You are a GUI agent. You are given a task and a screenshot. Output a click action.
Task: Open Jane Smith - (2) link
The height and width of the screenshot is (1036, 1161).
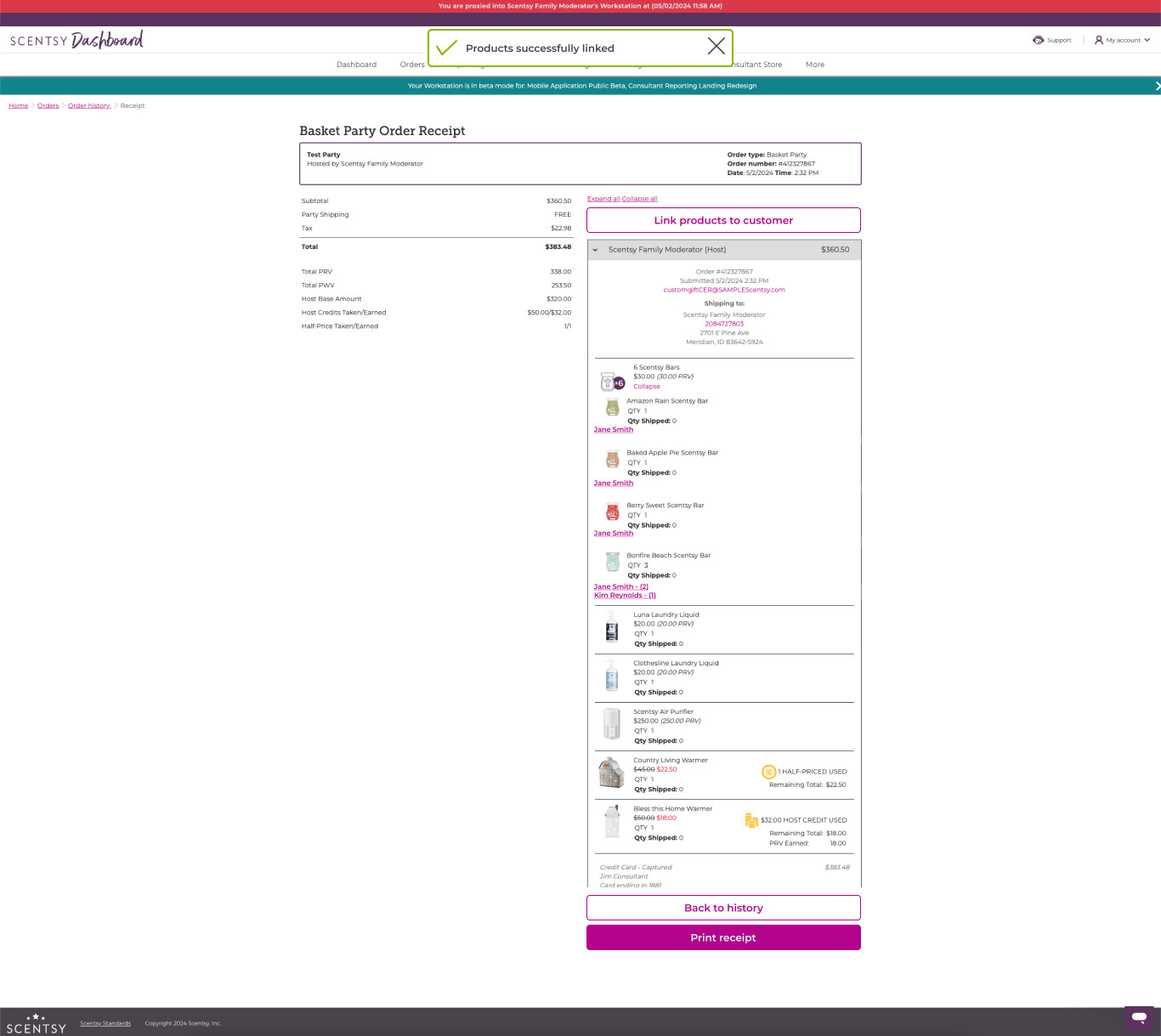(x=621, y=587)
